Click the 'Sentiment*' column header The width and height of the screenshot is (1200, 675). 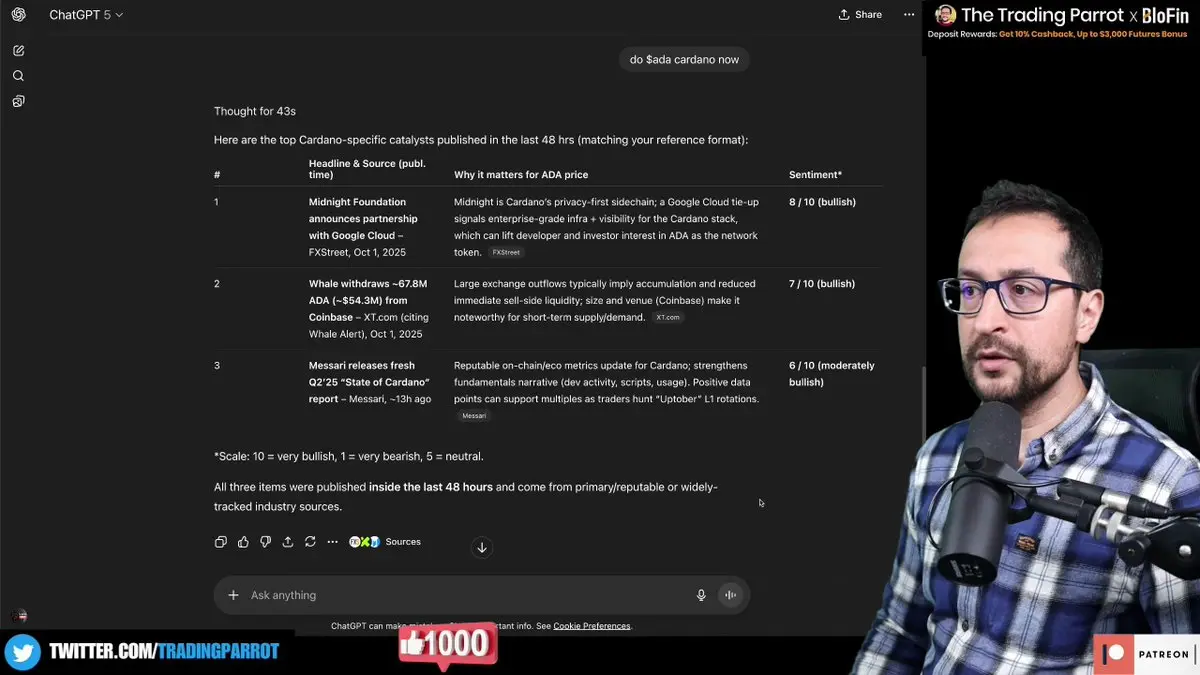[815, 175]
